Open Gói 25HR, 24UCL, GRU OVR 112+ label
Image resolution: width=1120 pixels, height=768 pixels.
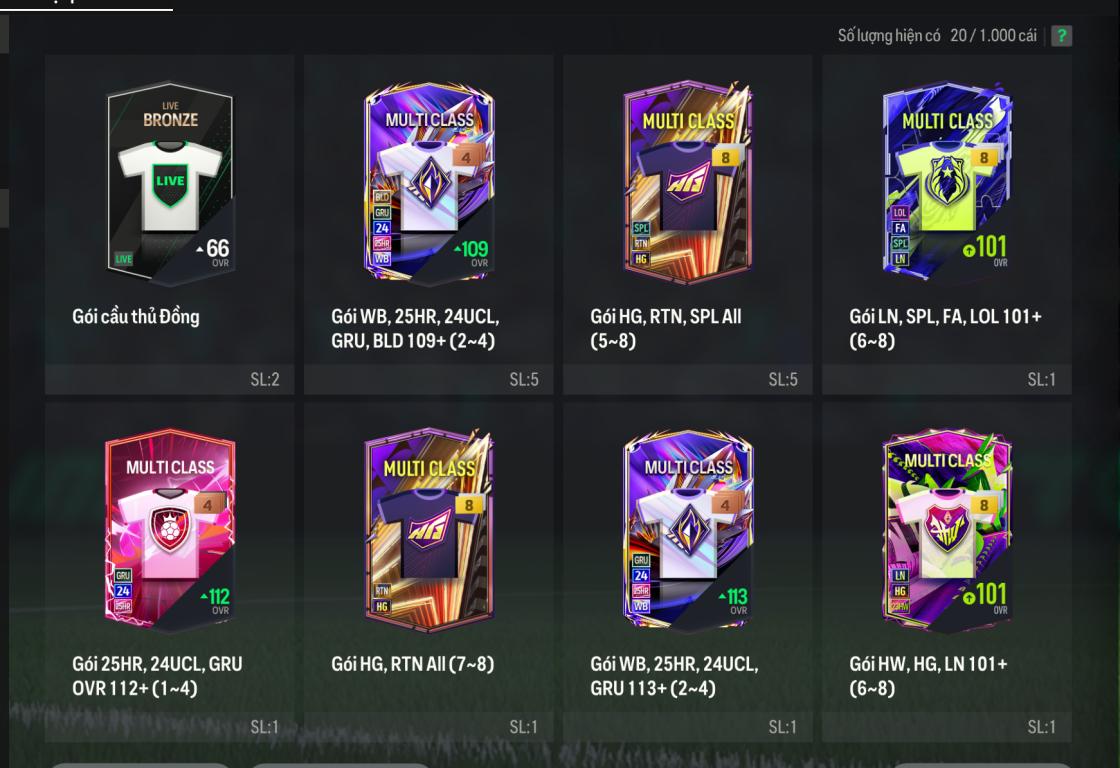pos(157,676)
